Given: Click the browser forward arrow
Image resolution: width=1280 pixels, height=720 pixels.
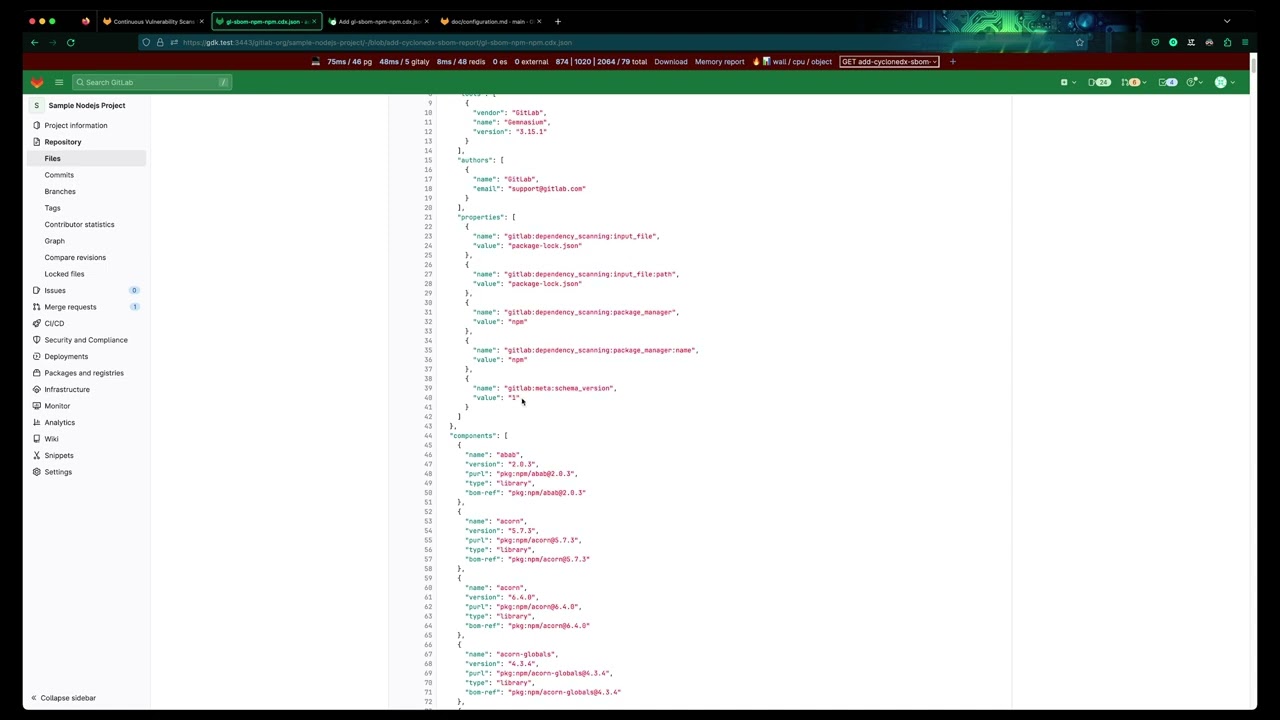Looking at the screenshot, I should point(52,42).
